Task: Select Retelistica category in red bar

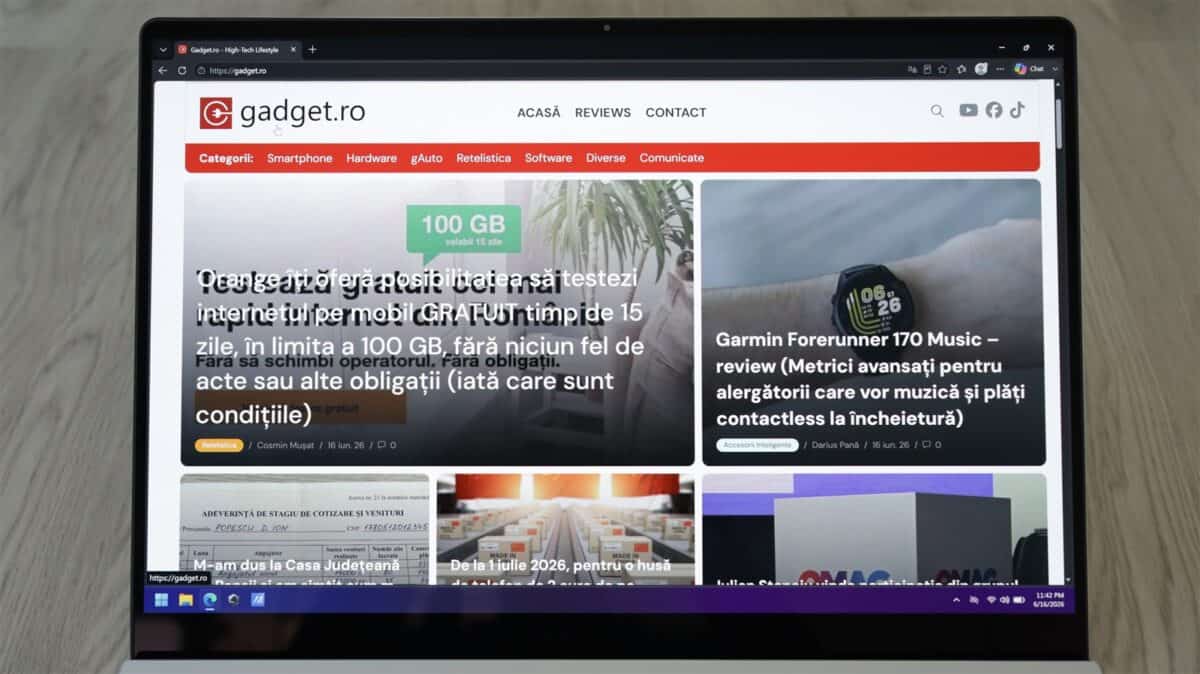Action: [x=483, y=158]
